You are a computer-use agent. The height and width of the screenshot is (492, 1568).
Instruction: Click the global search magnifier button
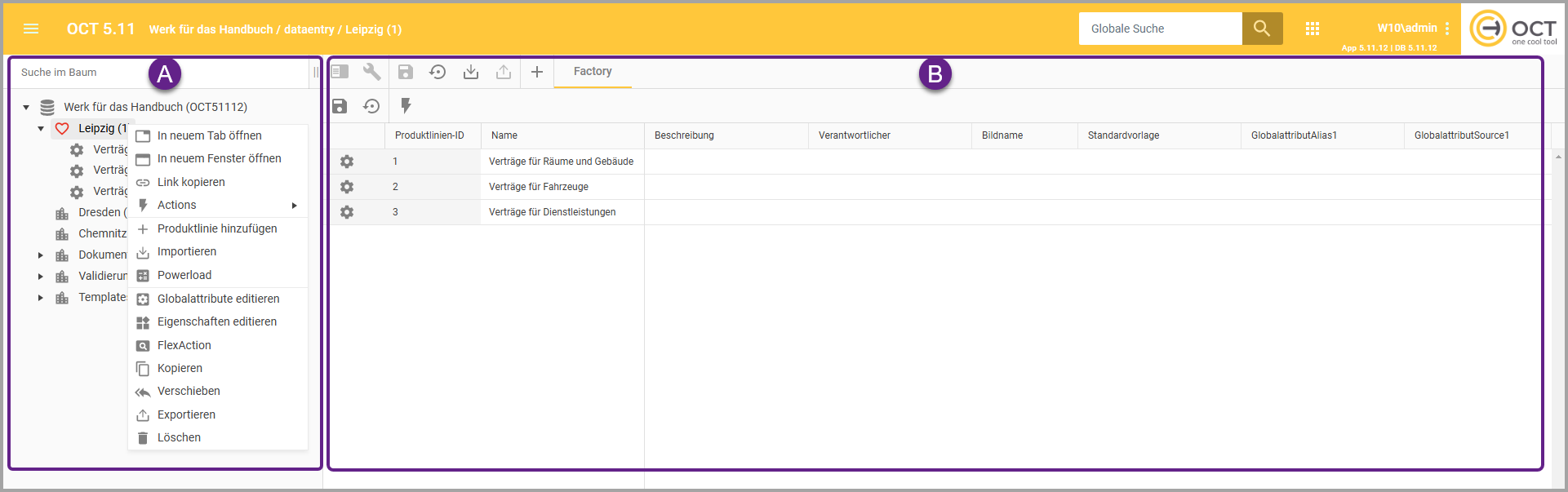click(1262, 29)
